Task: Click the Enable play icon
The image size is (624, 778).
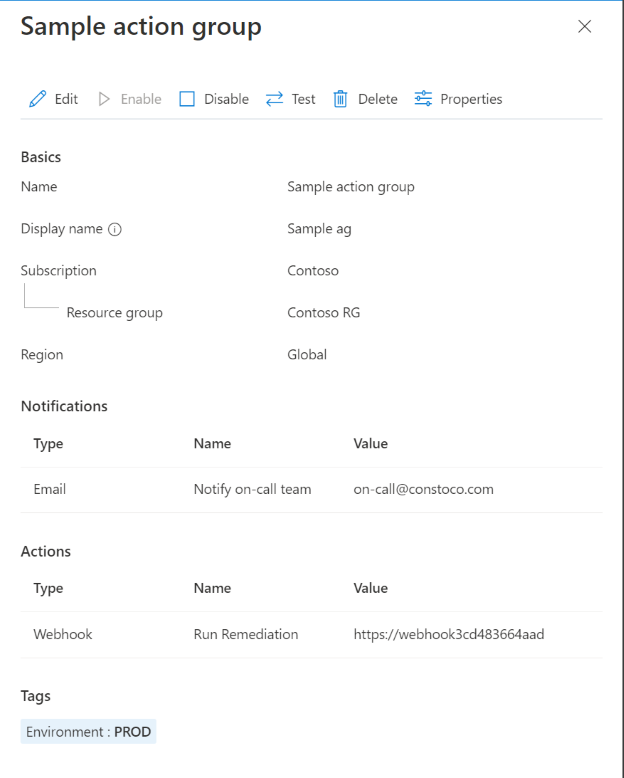Action: tap(104, 99)
